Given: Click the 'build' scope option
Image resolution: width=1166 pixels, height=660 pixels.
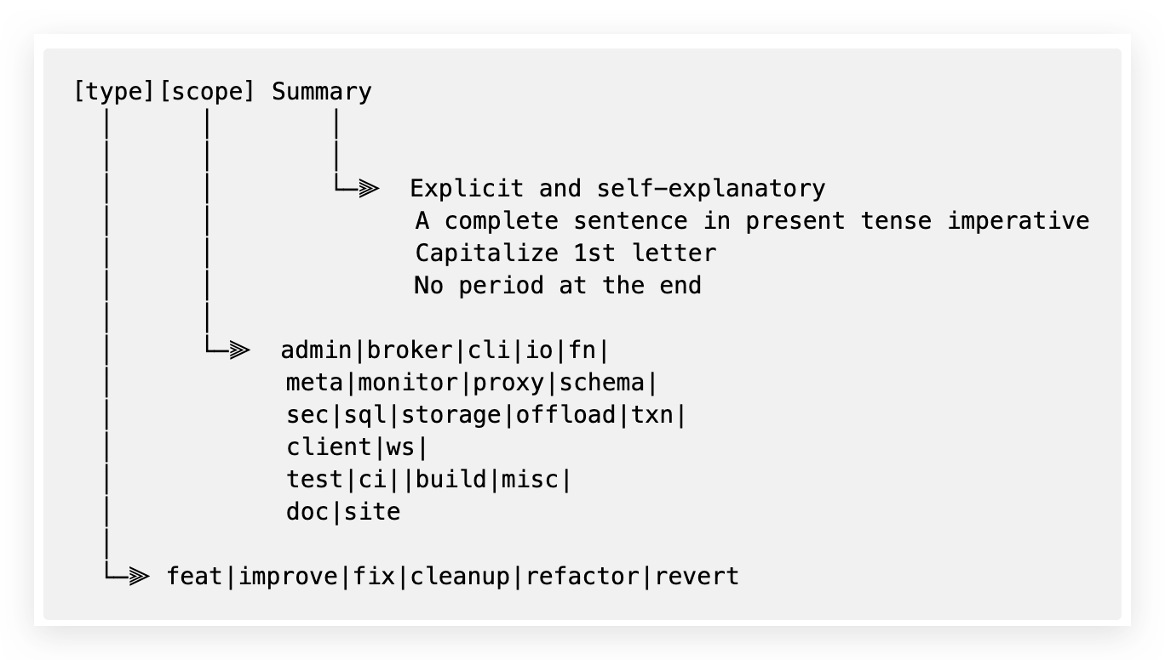Looking at the screenshot, I should click(450, 479).
